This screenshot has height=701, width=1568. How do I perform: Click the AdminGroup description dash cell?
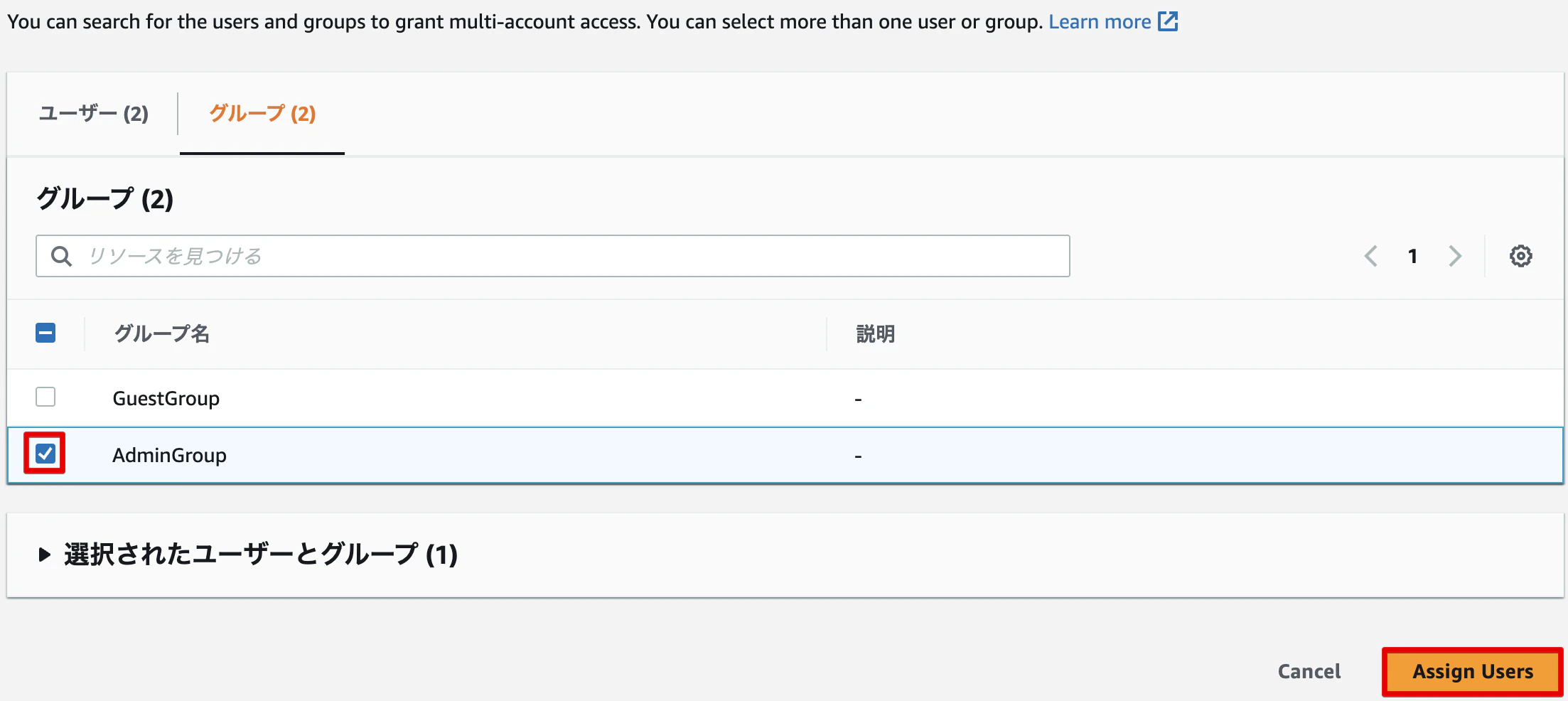tap(858, 456)
